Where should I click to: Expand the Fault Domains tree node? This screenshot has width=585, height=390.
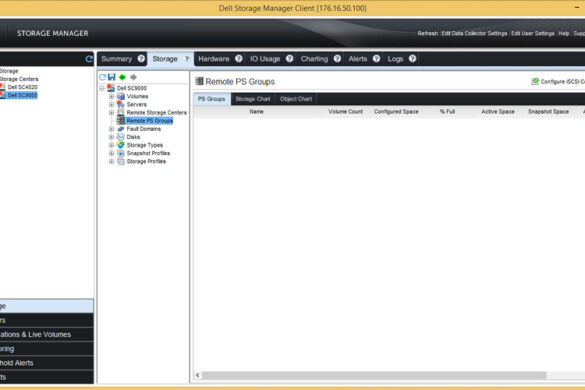(111, 129)
